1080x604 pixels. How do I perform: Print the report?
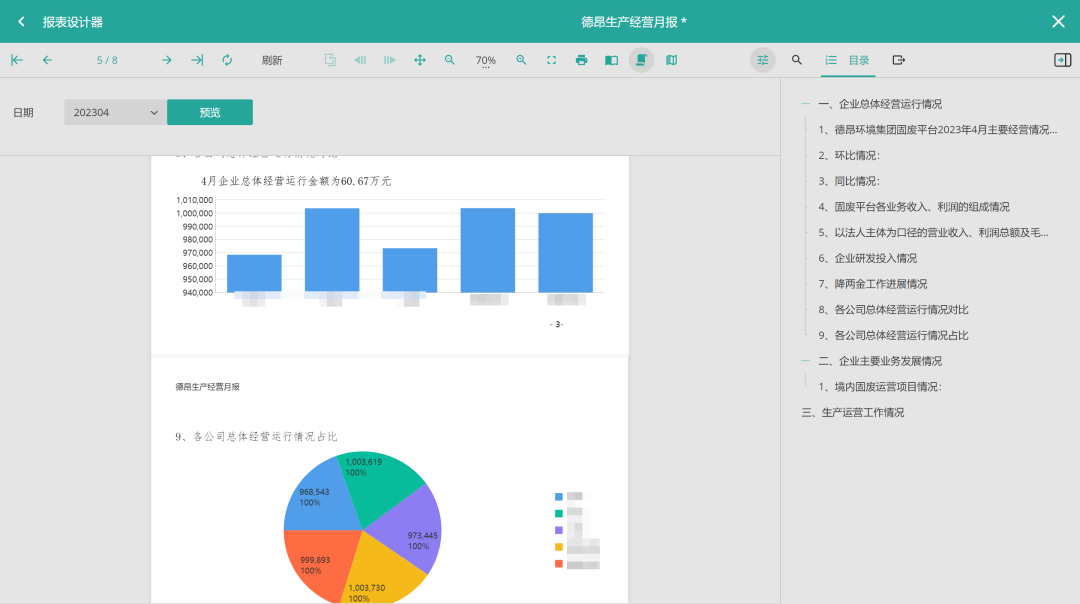(x=581, y=61)
